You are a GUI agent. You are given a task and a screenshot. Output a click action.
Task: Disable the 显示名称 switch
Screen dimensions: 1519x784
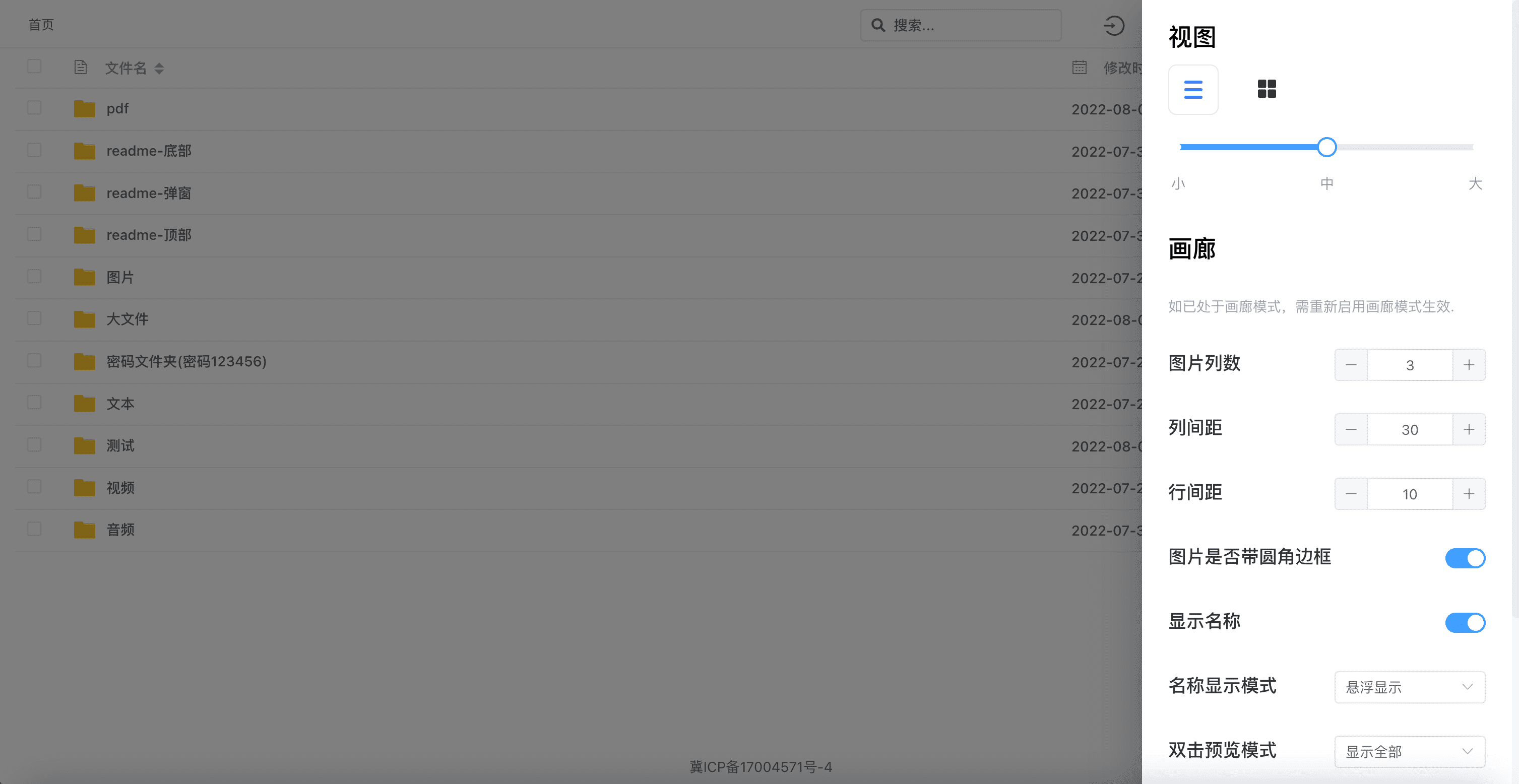1465,622
